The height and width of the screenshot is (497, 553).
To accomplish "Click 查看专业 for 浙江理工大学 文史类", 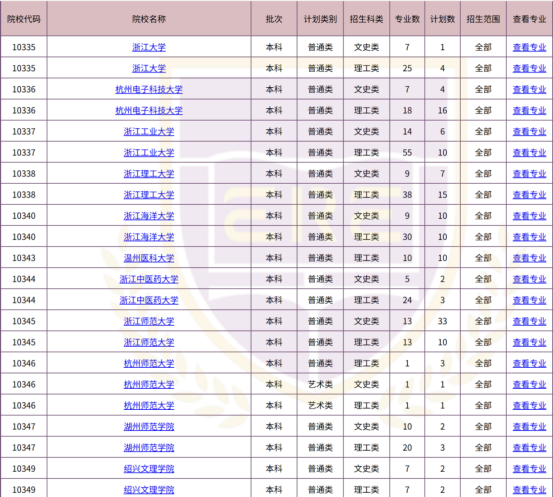I will (x=529, y=174).
